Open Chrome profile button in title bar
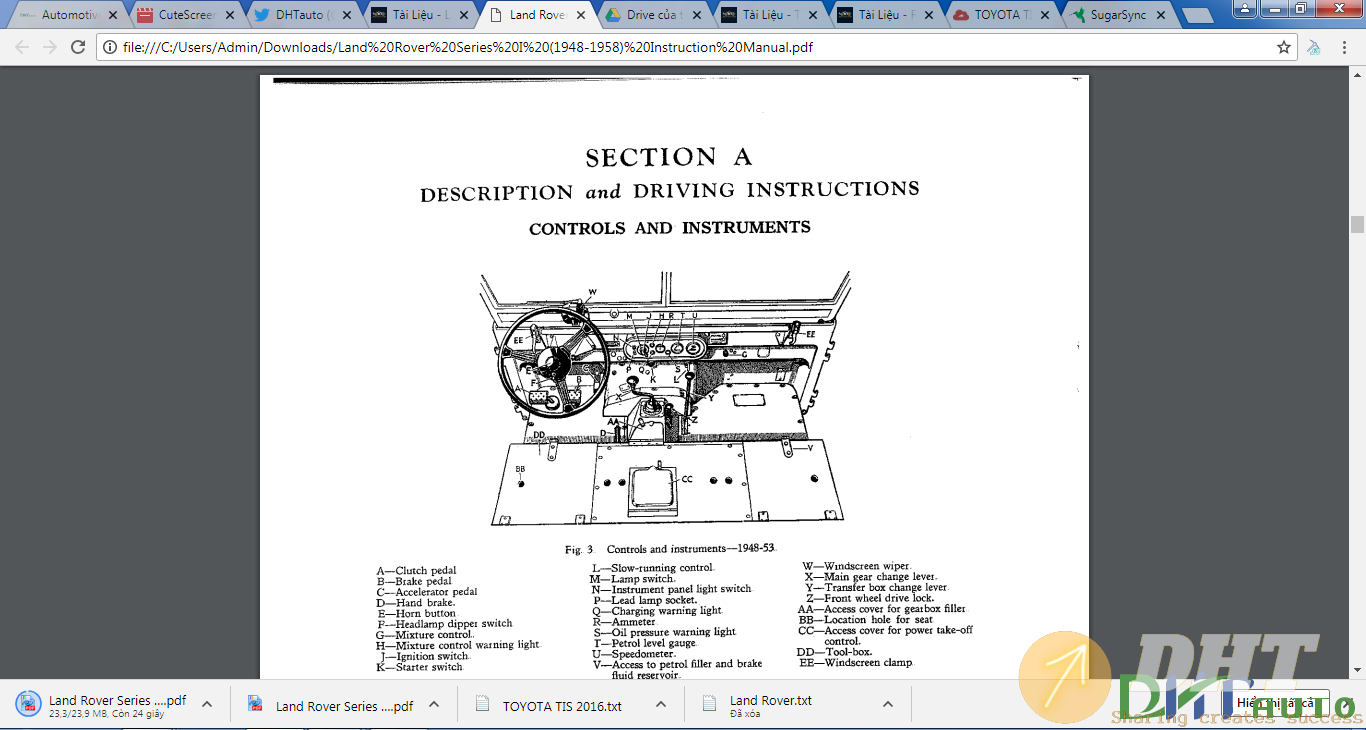This screenshot has height=730, width=1366. (x=1242, y=8)
